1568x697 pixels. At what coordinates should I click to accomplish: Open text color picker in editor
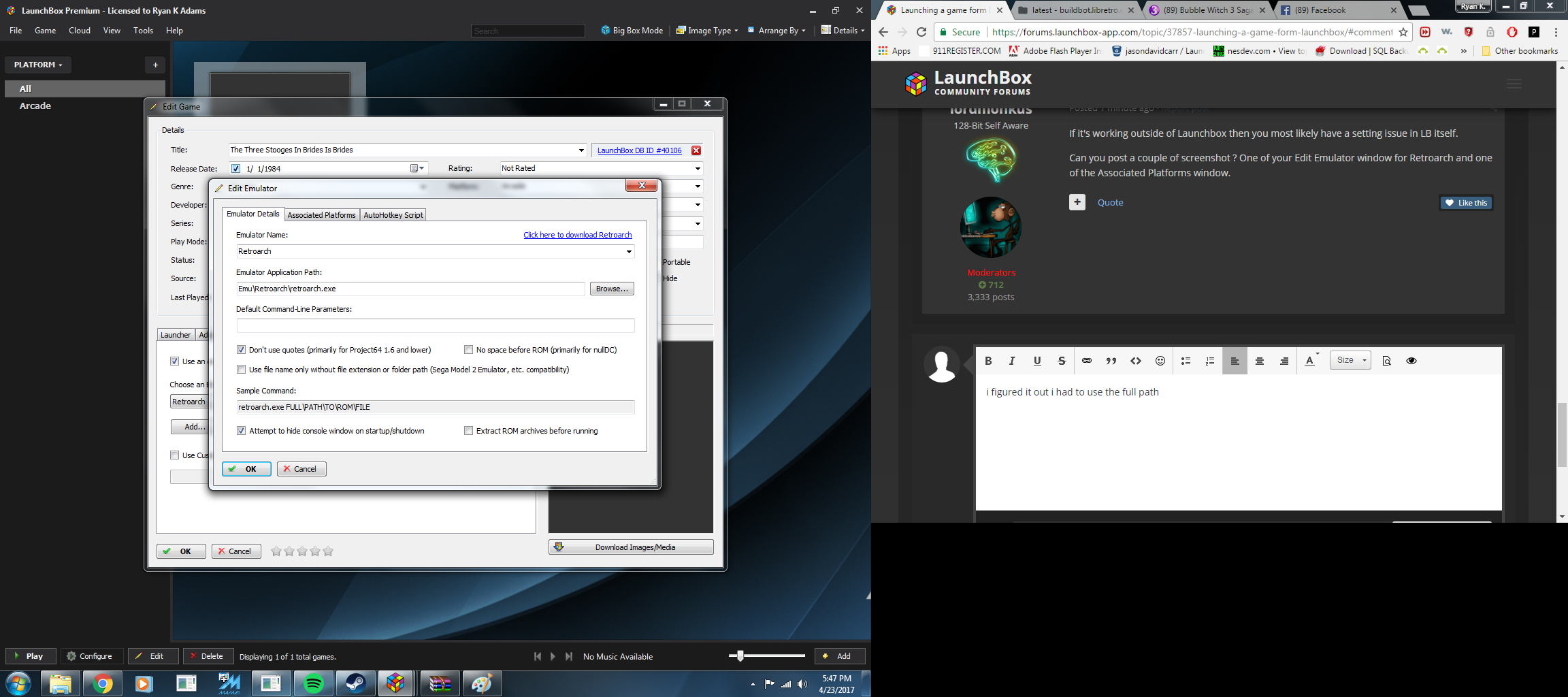[1311, 361]
